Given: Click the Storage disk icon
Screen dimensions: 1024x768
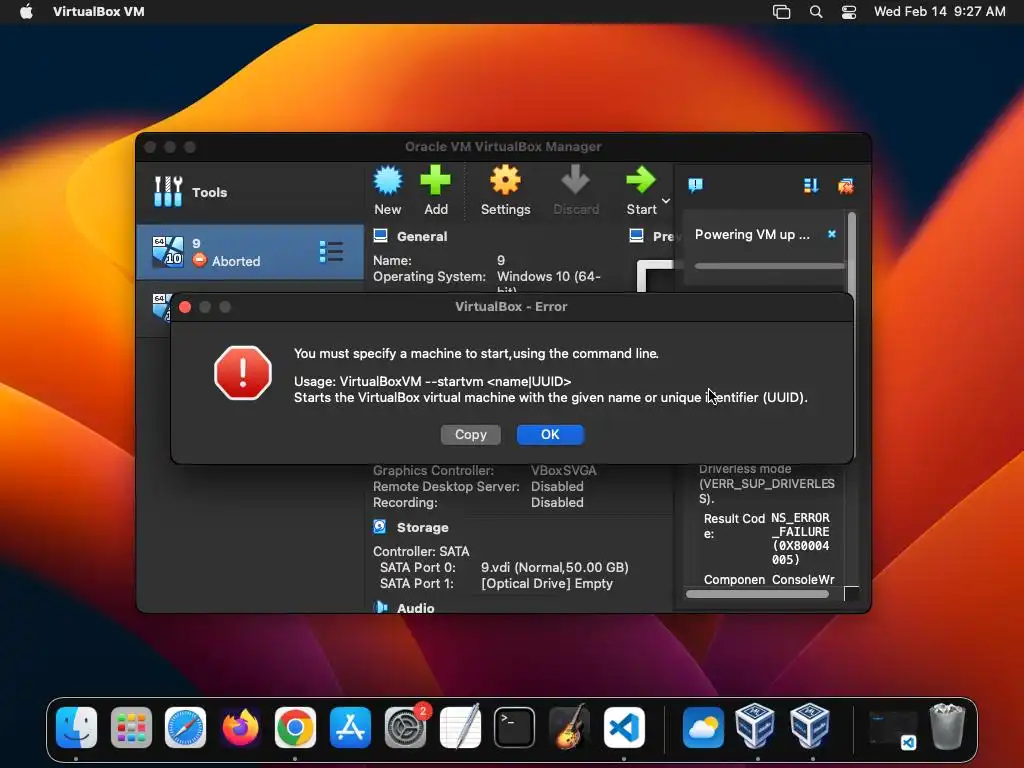Looking at the screenshot, I should [x=379, y=526].
